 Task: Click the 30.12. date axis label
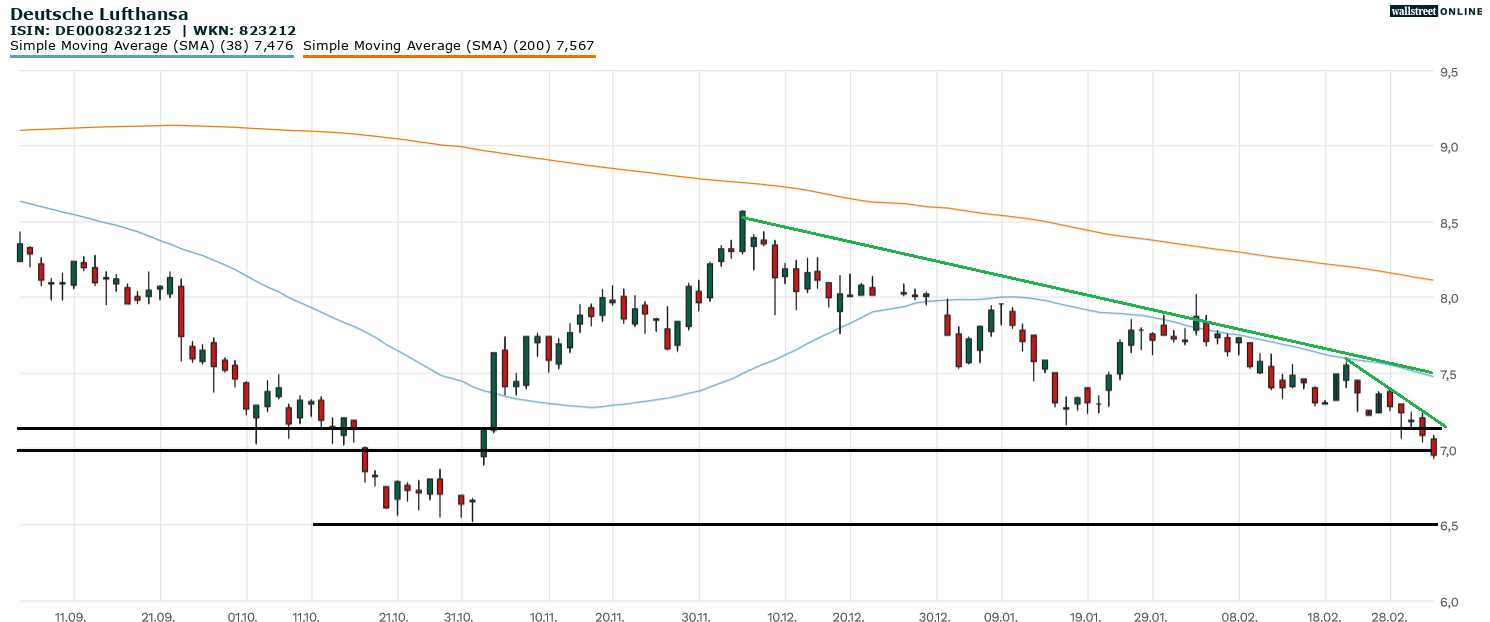(934, 617)
